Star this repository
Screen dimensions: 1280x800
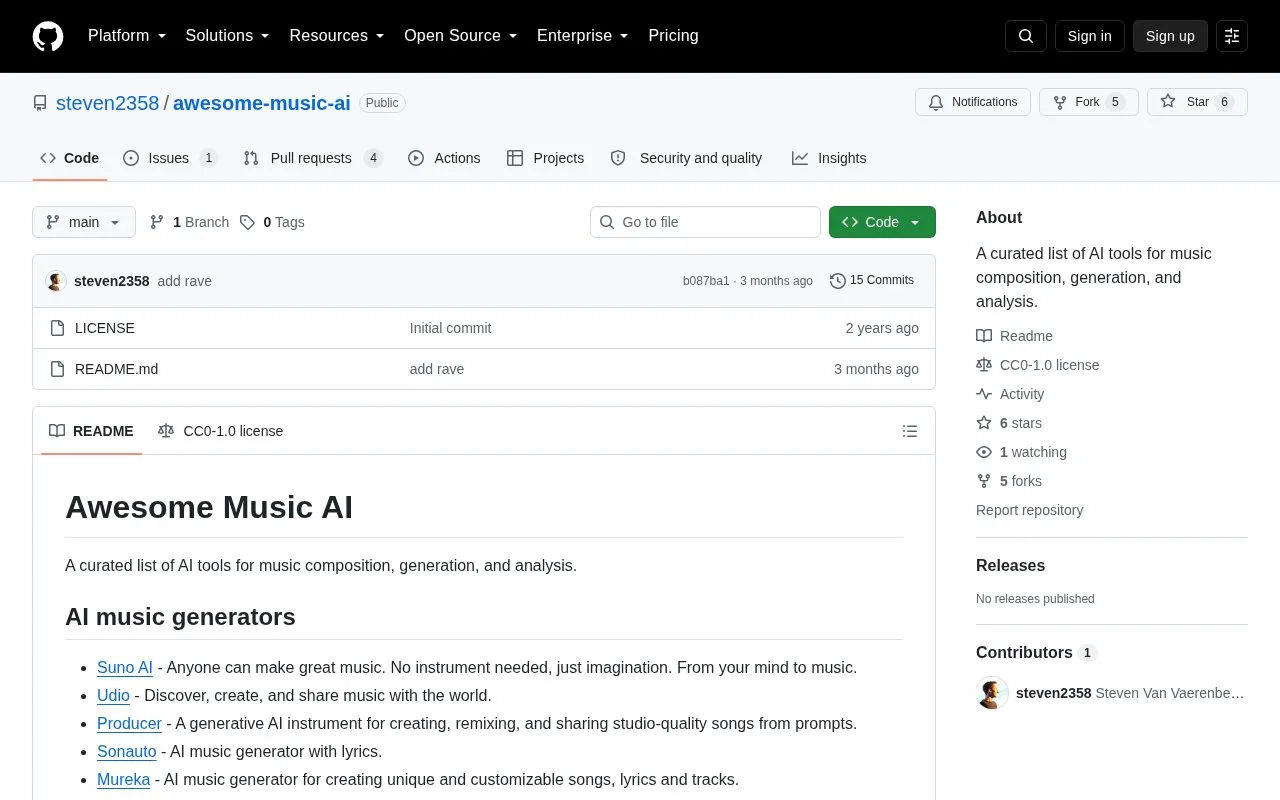click(x=1197, y=102)
